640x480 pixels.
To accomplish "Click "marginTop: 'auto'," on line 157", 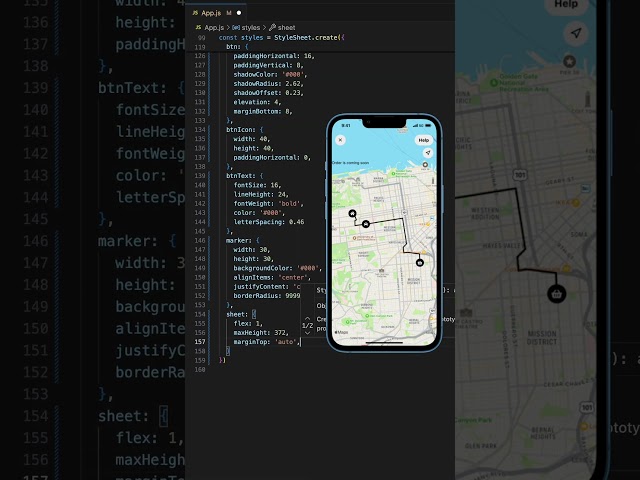I will (x=267, y=342).
